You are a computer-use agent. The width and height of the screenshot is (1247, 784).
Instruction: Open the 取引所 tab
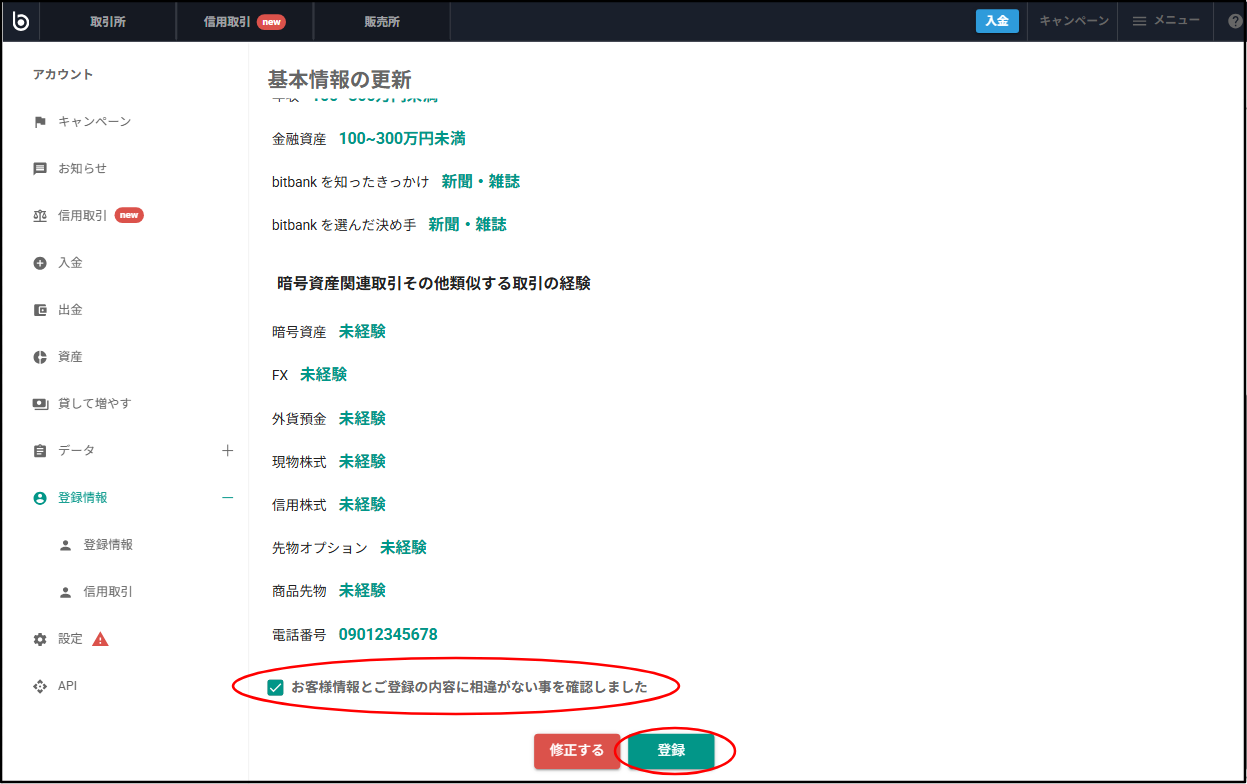[108, 22]
